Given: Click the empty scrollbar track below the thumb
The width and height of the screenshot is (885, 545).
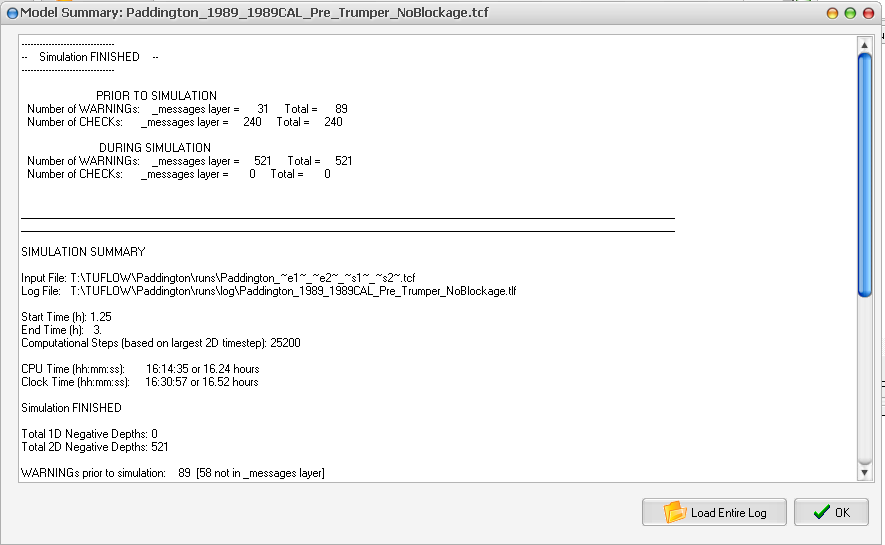Looking at the screenshot, I should point(865,380).
